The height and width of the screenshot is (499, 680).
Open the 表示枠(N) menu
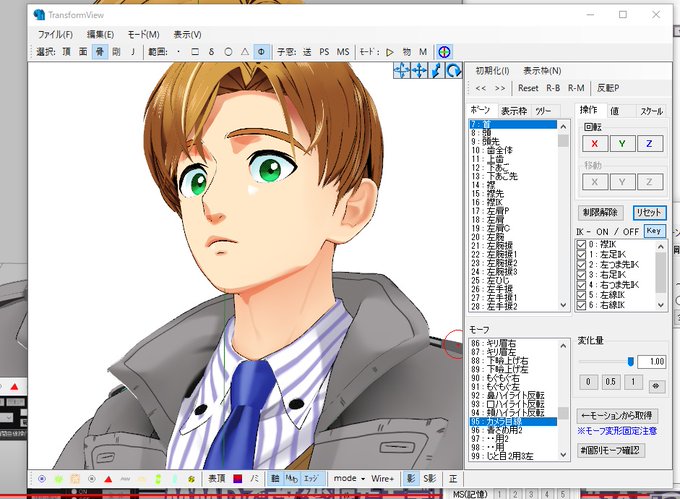(542, 71)
